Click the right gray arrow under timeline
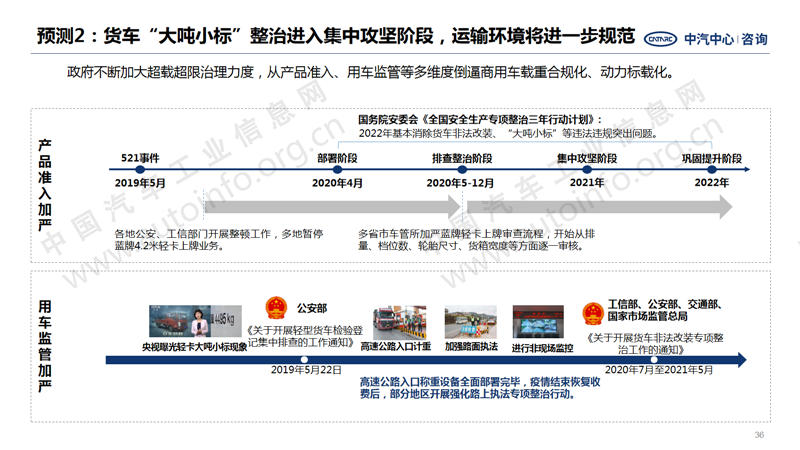The height and width of the screenshot is (450, 800). pyautogui.click(x=599, y=207)
